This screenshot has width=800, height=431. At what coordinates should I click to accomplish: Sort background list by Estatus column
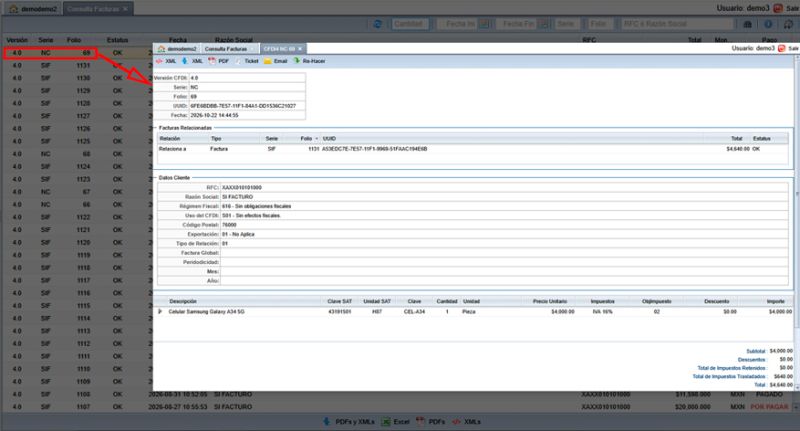click(x=117, y=40)
